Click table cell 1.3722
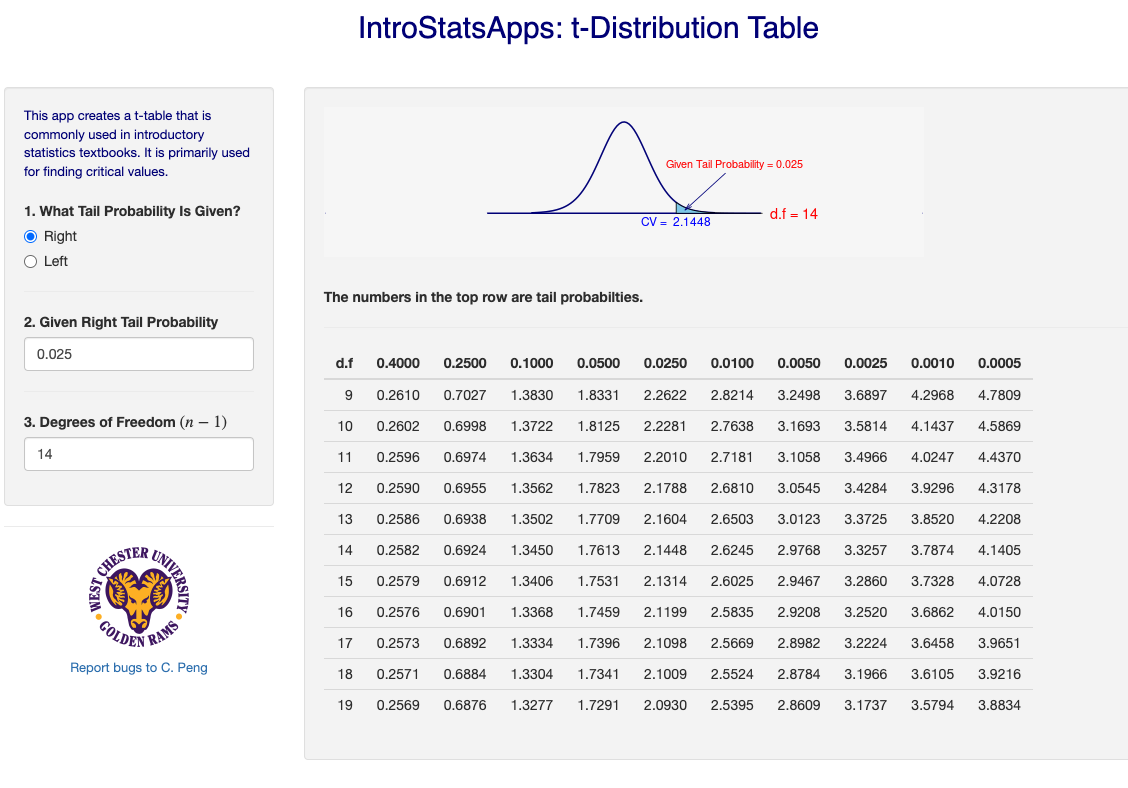Screen dimensions: 1128x788 [x=532, y=427]
